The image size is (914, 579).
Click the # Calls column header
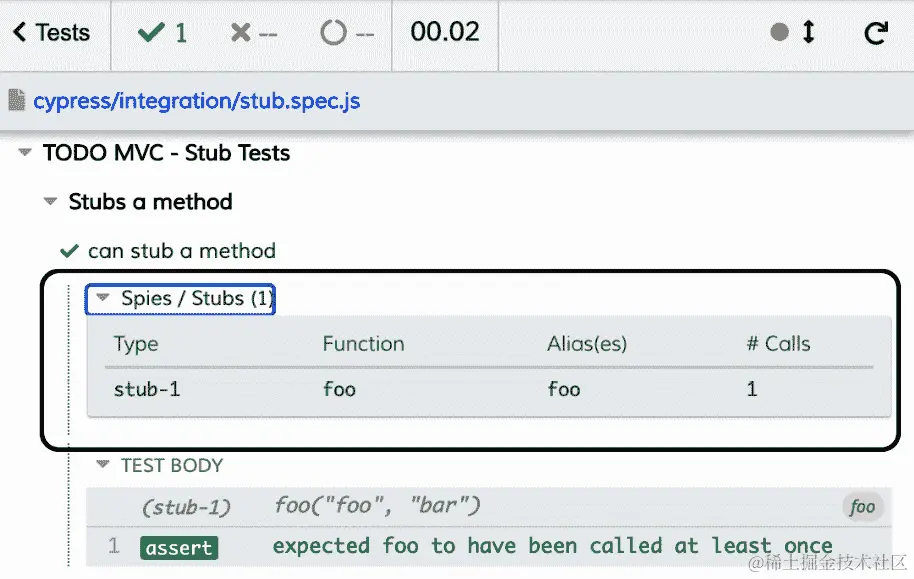click(x=778, y=344)
